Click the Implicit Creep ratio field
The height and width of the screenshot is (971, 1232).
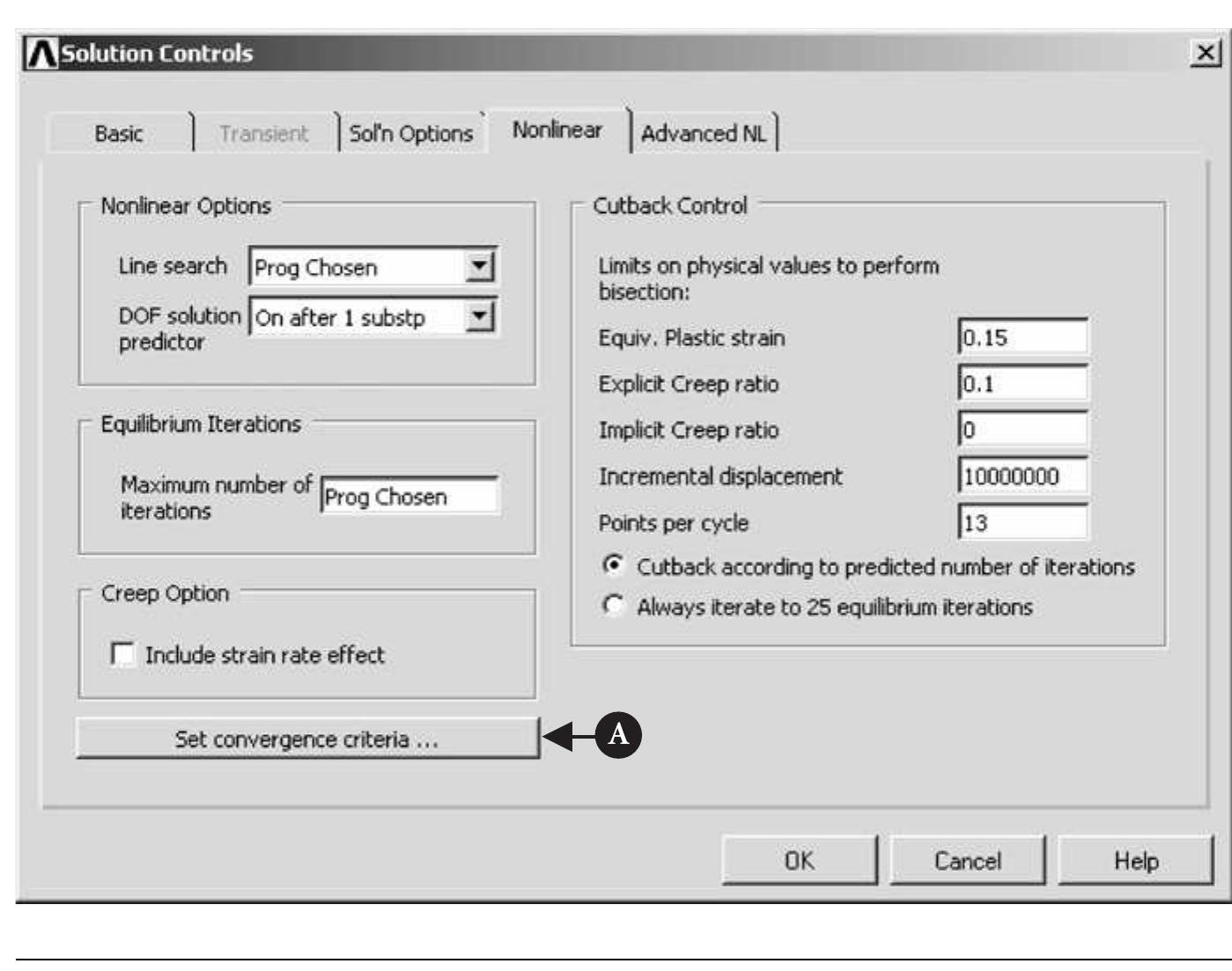[1022, 430]
